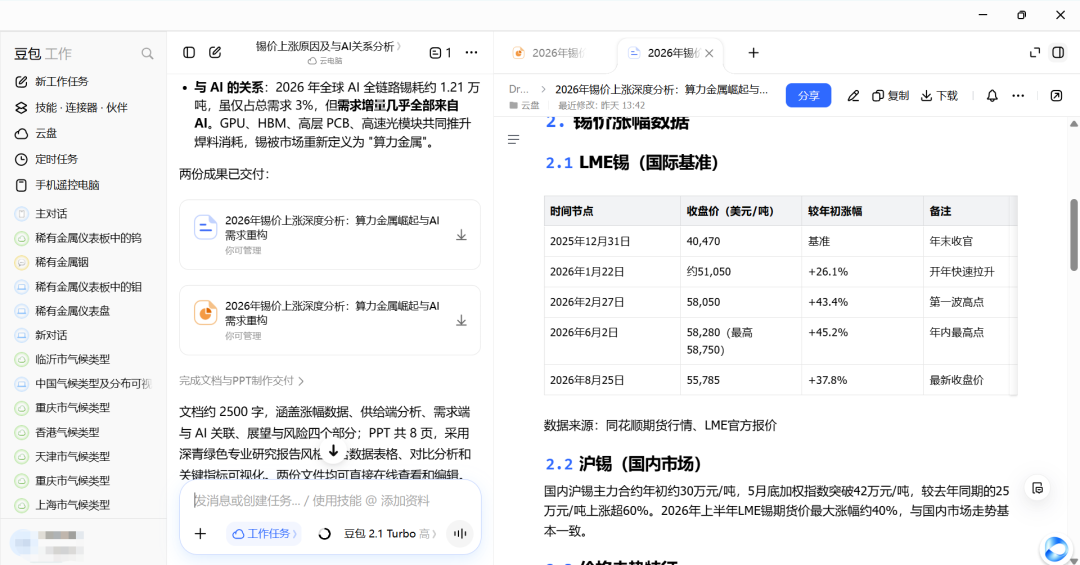Screen dimensions: 1080x565
Task: Close the active 2026年锡价 document tab
Action: pyautogui.click(x=709, y=53)
